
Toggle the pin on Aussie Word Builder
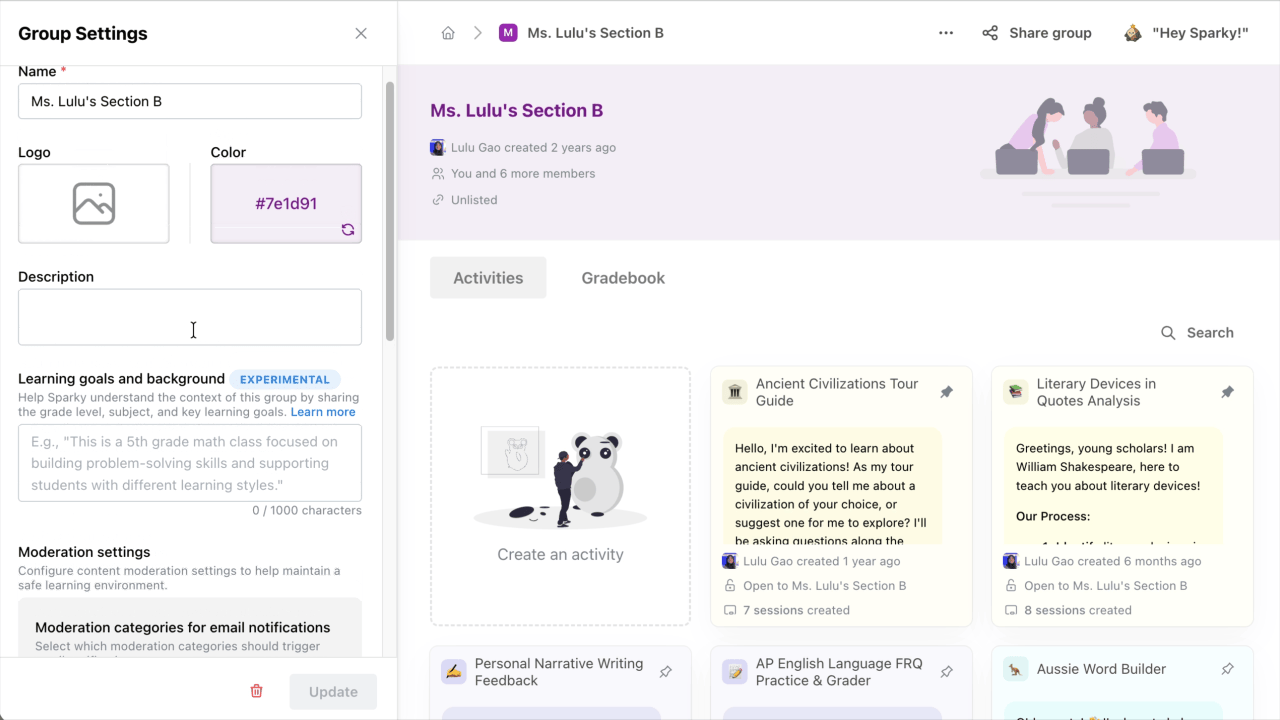point(1227,669)
